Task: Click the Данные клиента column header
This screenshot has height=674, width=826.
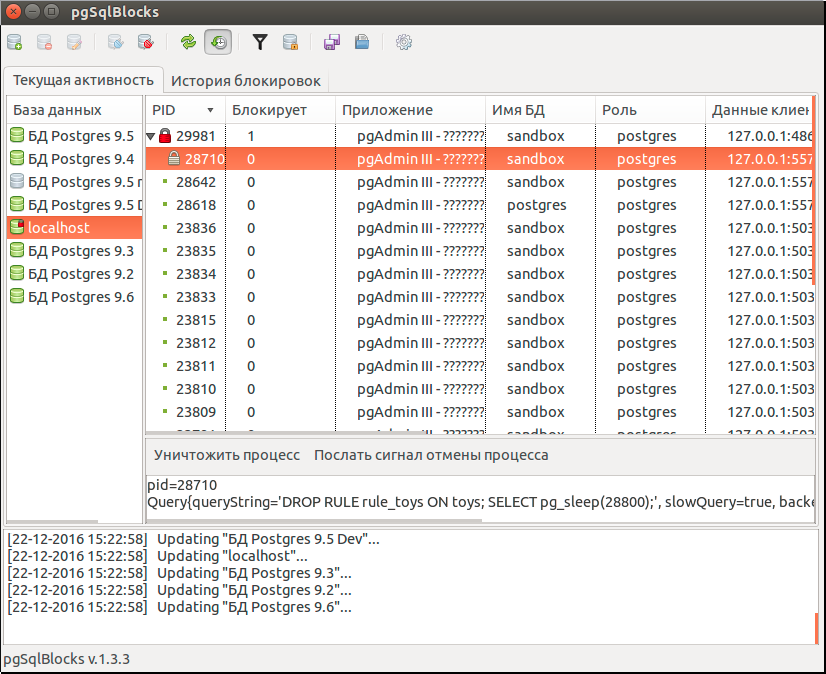Action: click(759, 110)
